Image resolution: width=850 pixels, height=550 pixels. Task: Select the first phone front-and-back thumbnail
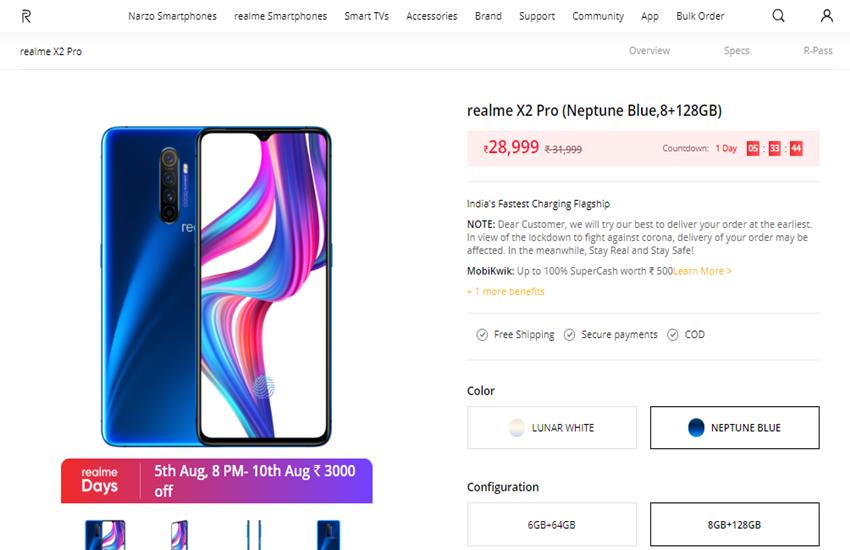coord(105,535)
